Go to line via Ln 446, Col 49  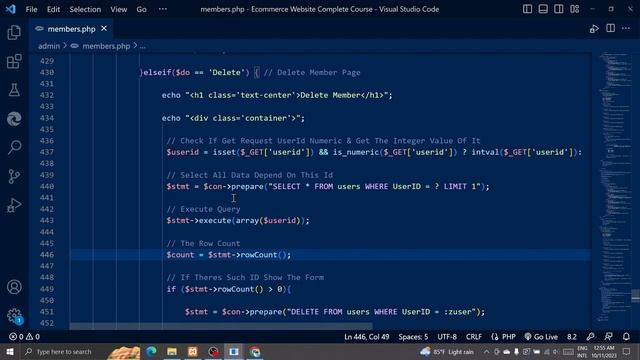[366, 337]
